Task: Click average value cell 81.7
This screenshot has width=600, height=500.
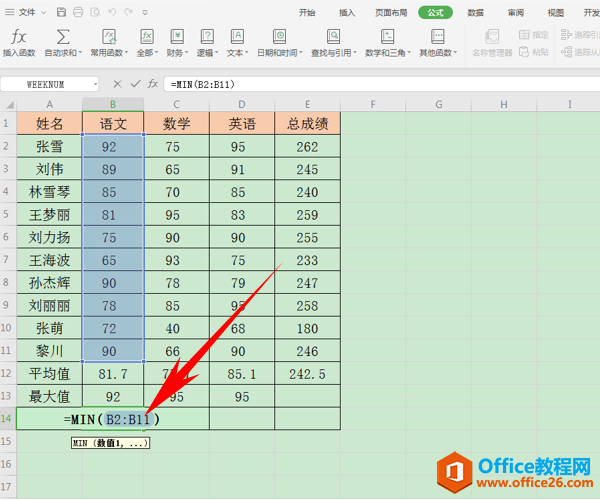Action: [113, 374]
